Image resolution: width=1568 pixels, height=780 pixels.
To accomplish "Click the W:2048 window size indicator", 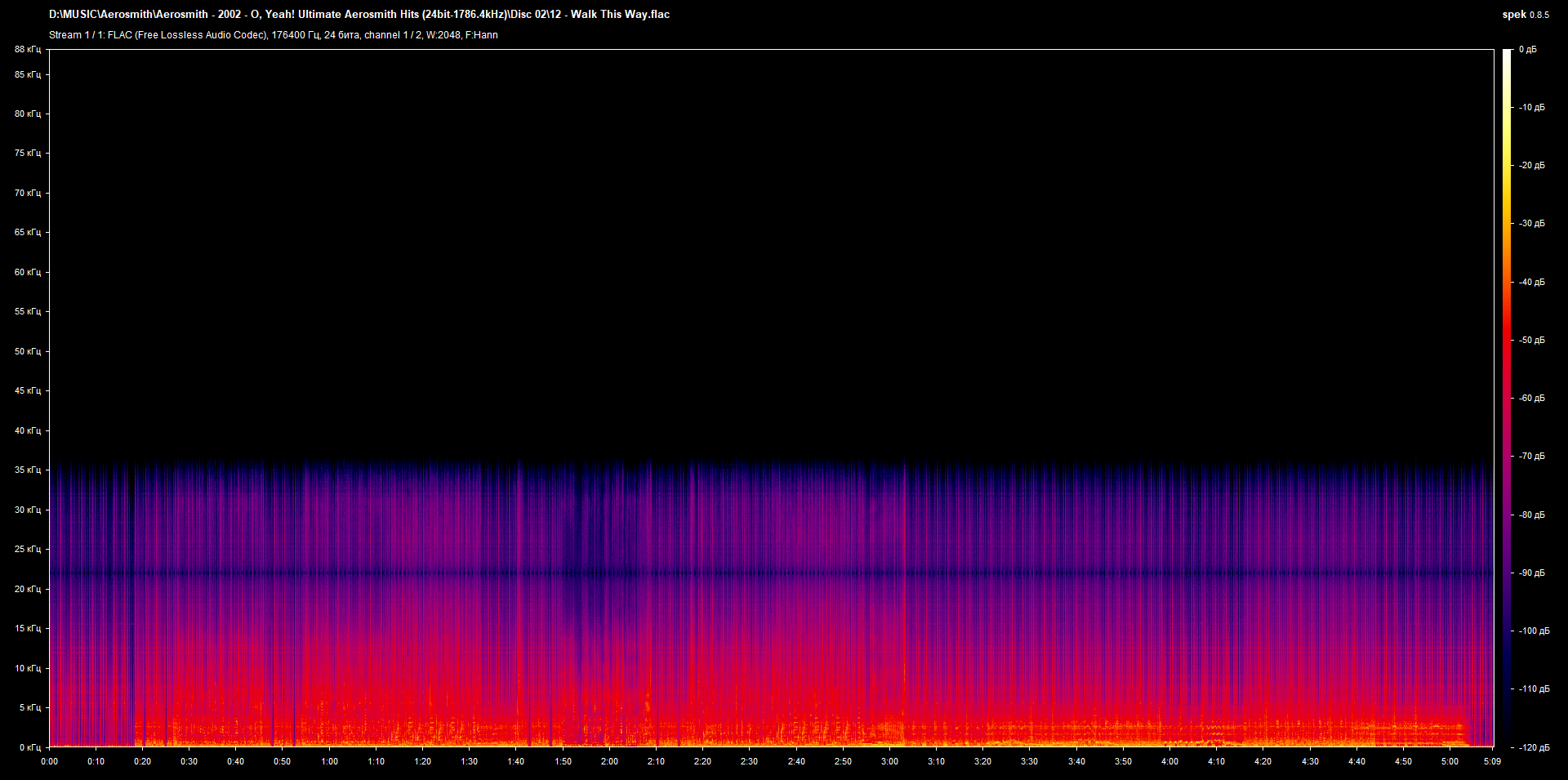I will [445, 35].
